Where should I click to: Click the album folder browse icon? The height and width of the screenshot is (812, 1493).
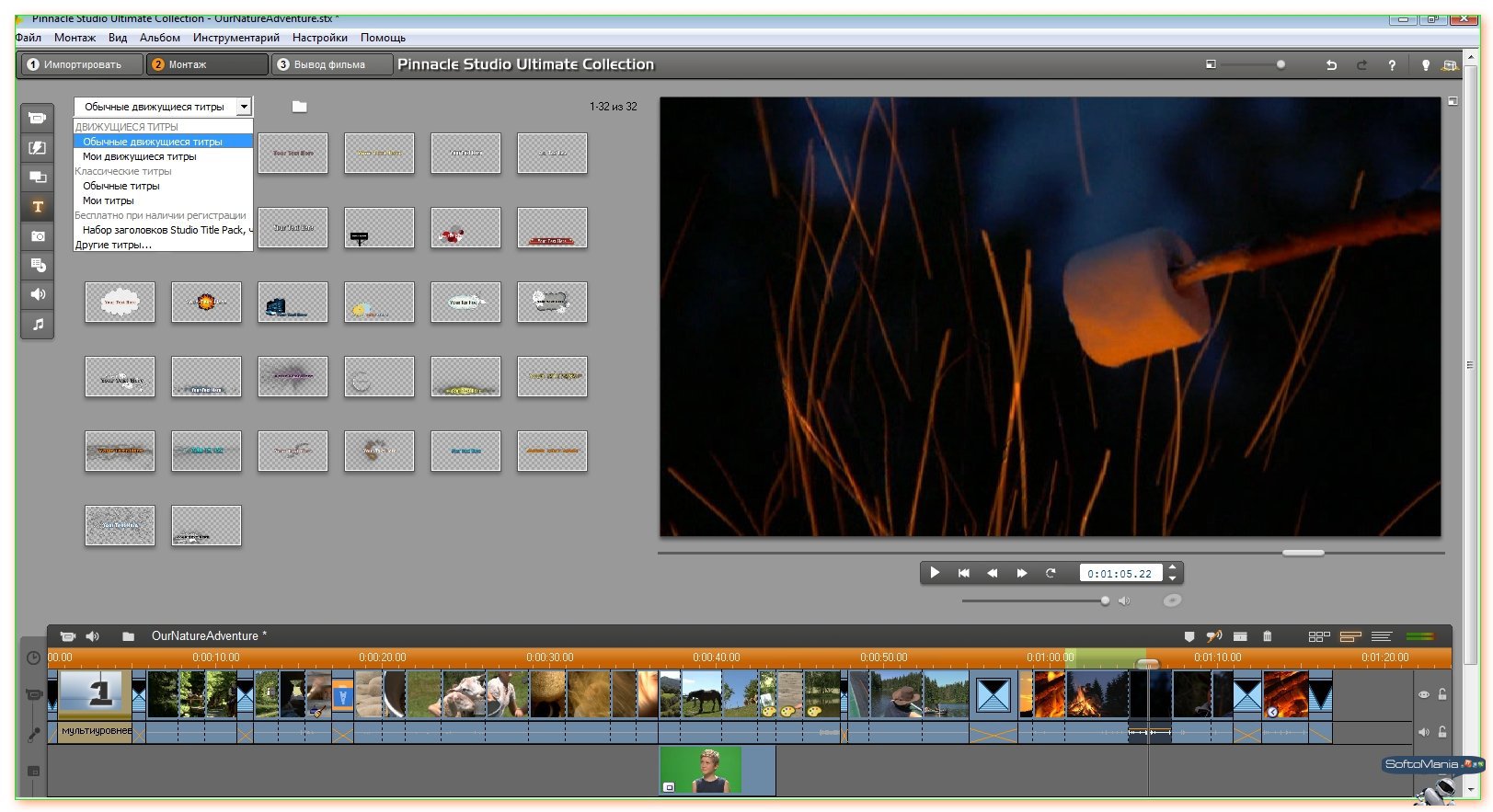point(299,107)
